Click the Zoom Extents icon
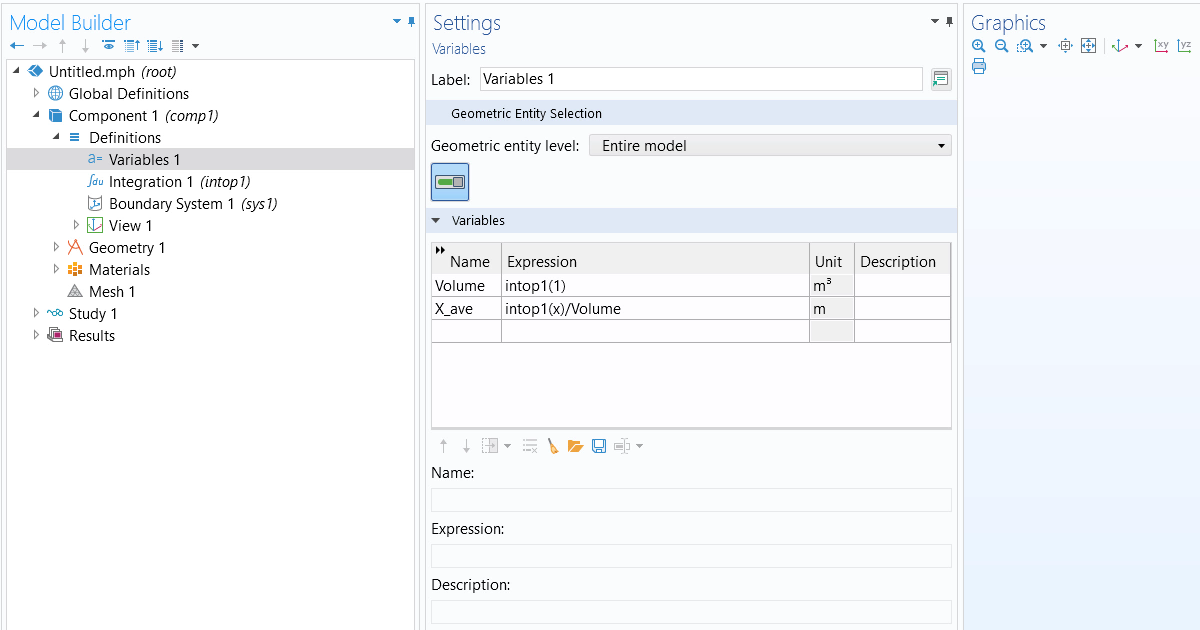The width and height of the screenshot is (1200, 630). coord(1089,46)
